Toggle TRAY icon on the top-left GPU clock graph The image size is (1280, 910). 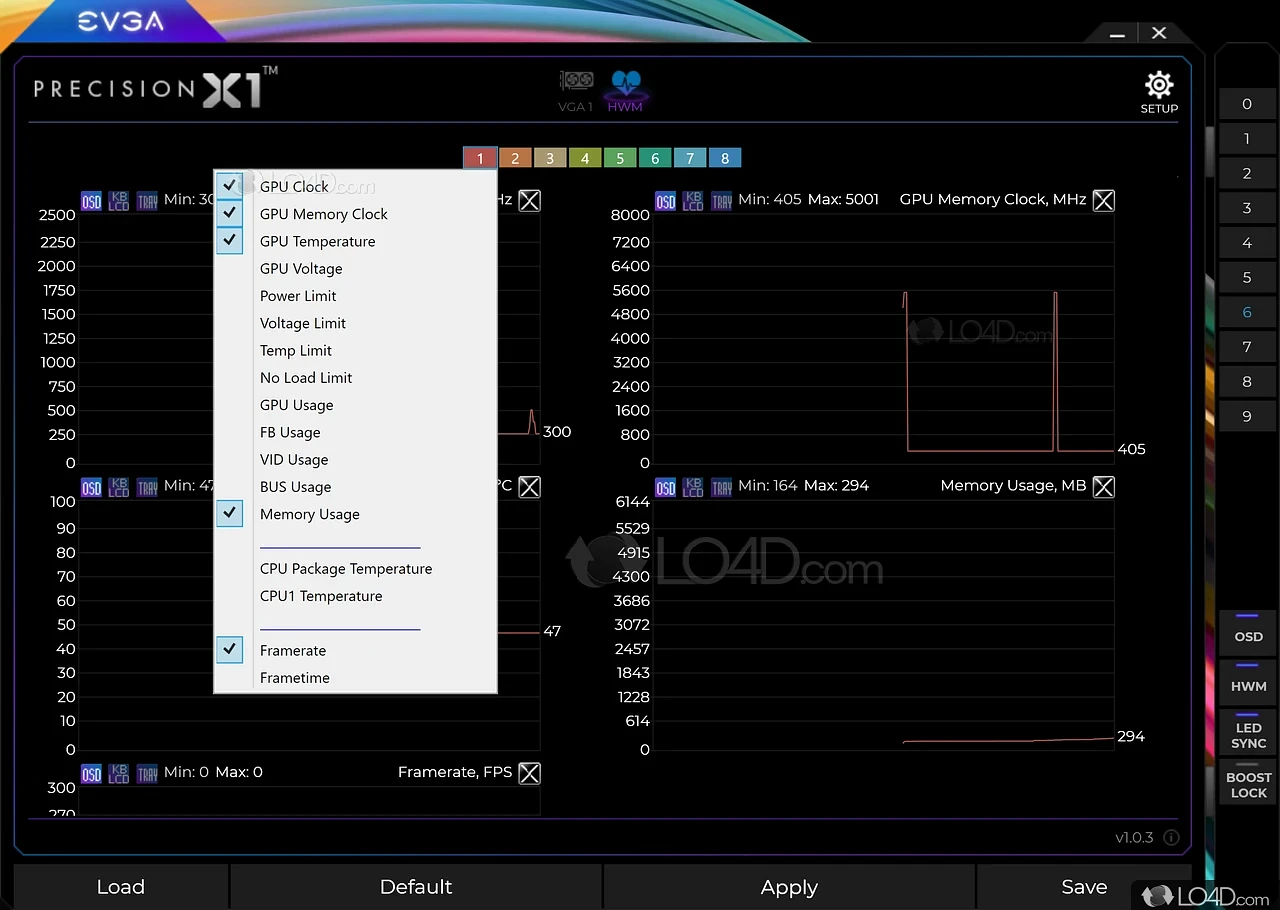click(x=147, y=201)
